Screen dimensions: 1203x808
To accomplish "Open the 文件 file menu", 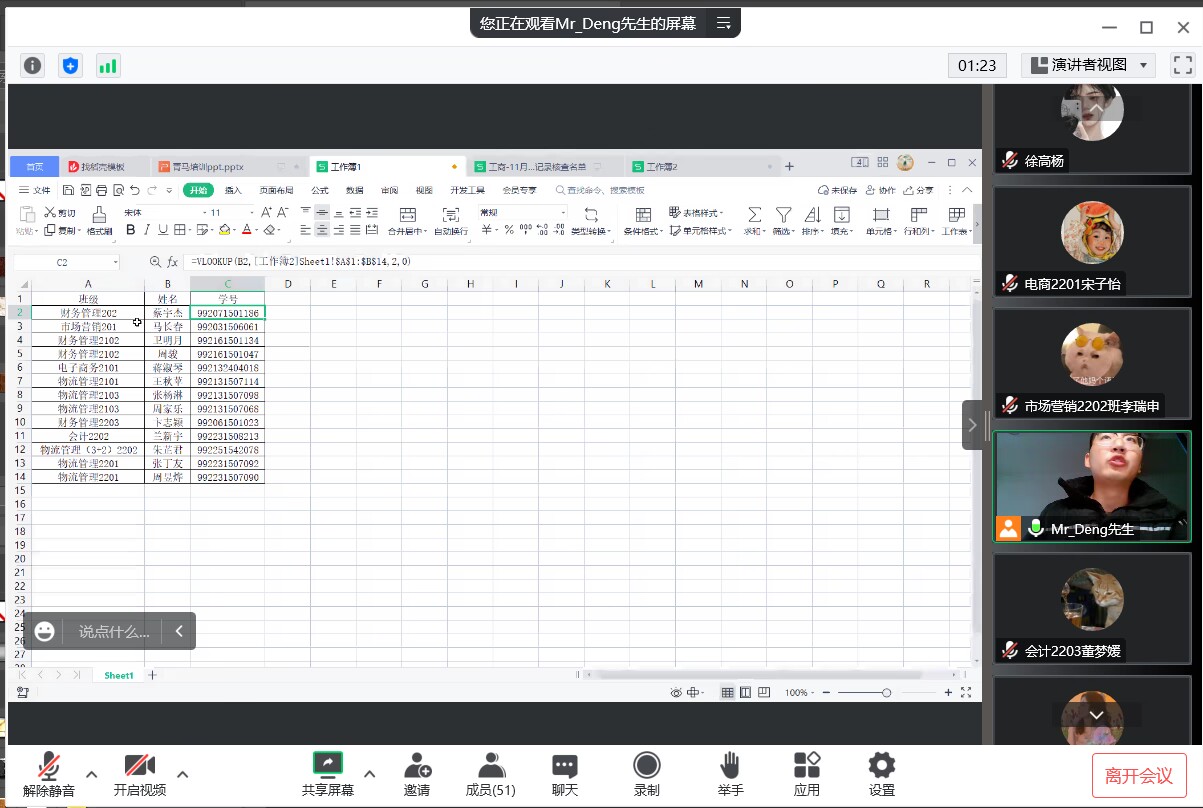I will (x=35, y=190).
